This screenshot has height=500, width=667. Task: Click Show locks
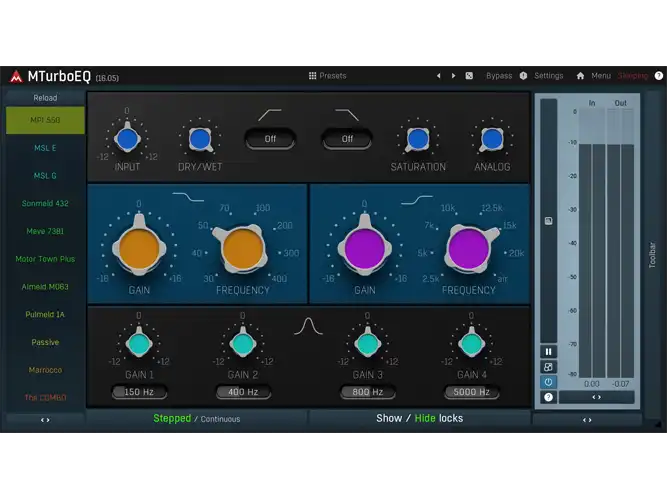tap(389, 418)
